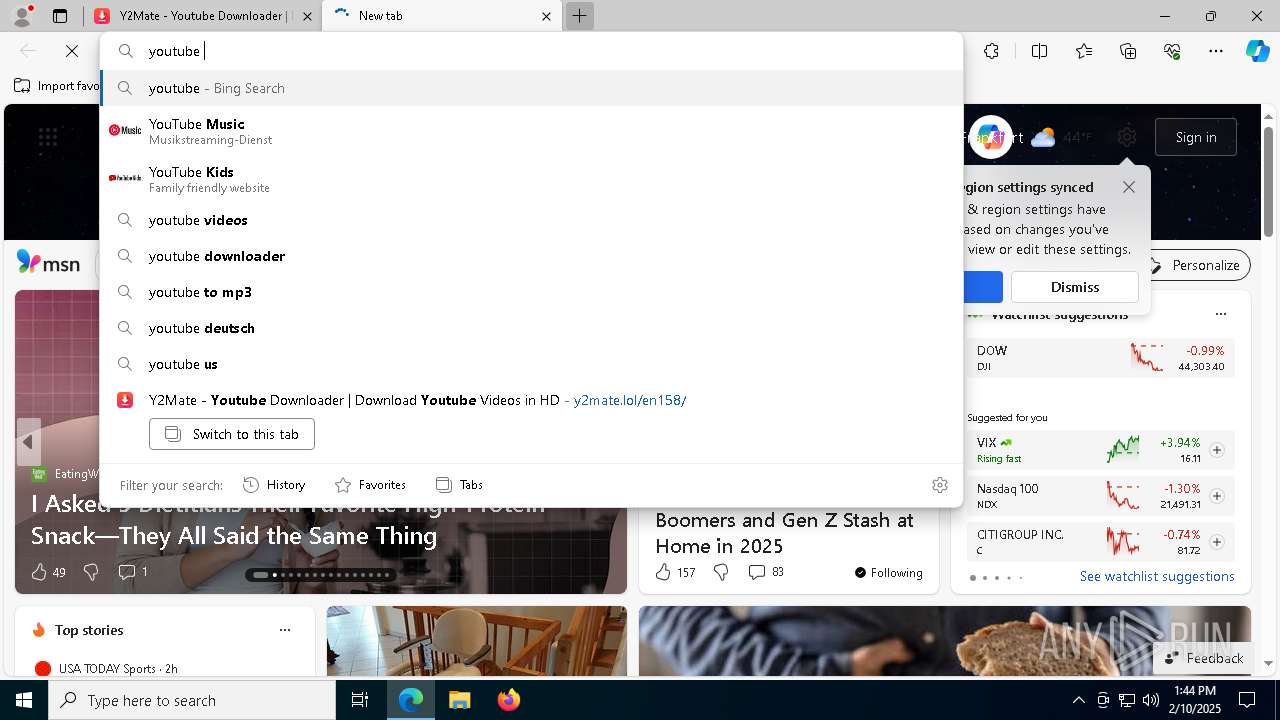Add Nasdaq 100 to the watchlist
This screenshot has height=720, width=1280.
1217,496
